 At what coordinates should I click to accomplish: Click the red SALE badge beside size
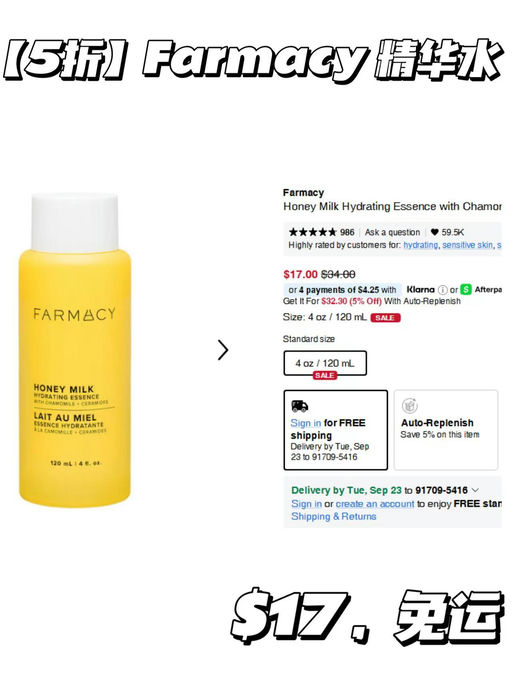pos(385,318)
